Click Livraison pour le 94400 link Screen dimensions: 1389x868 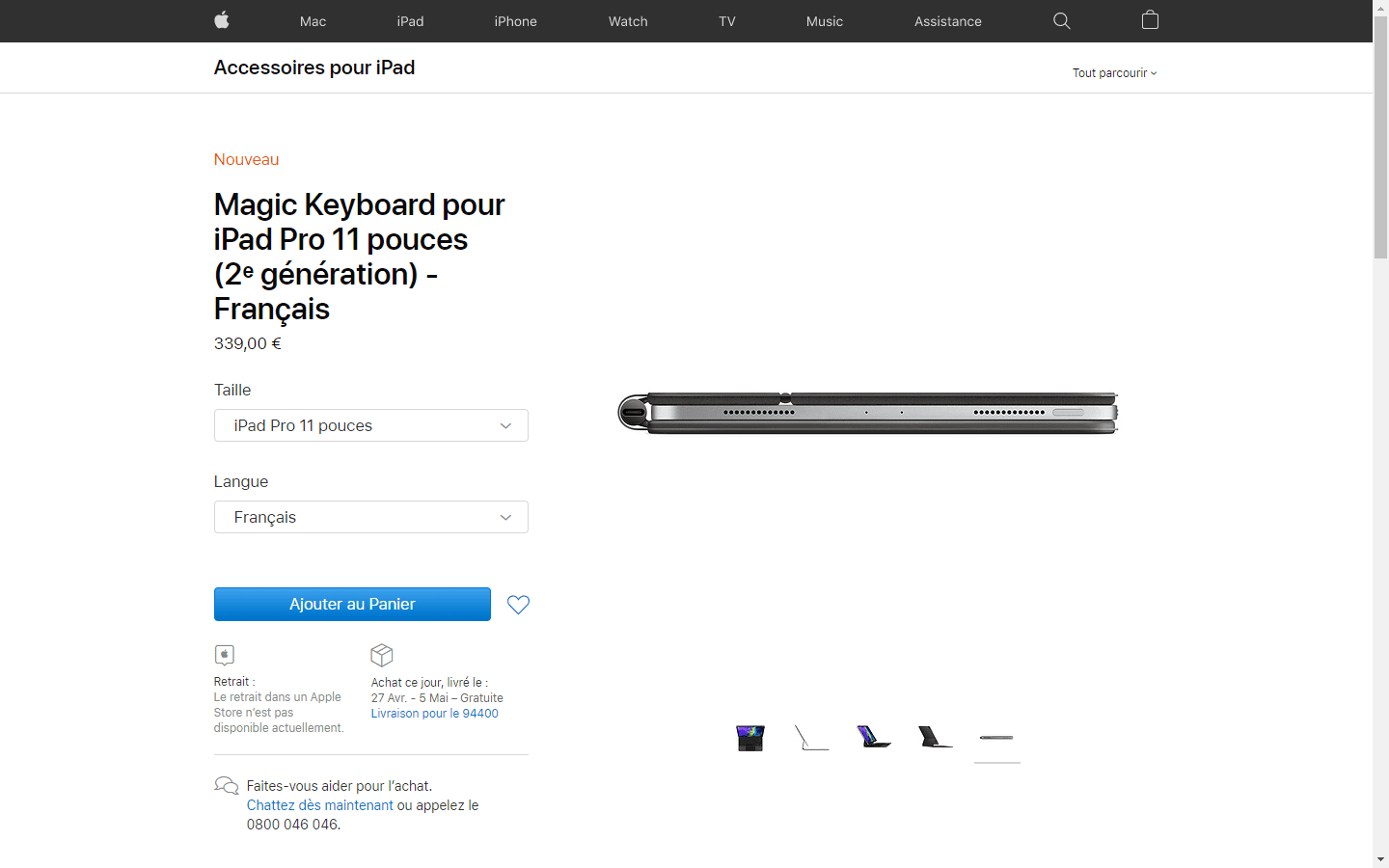(x=434, y=714)
